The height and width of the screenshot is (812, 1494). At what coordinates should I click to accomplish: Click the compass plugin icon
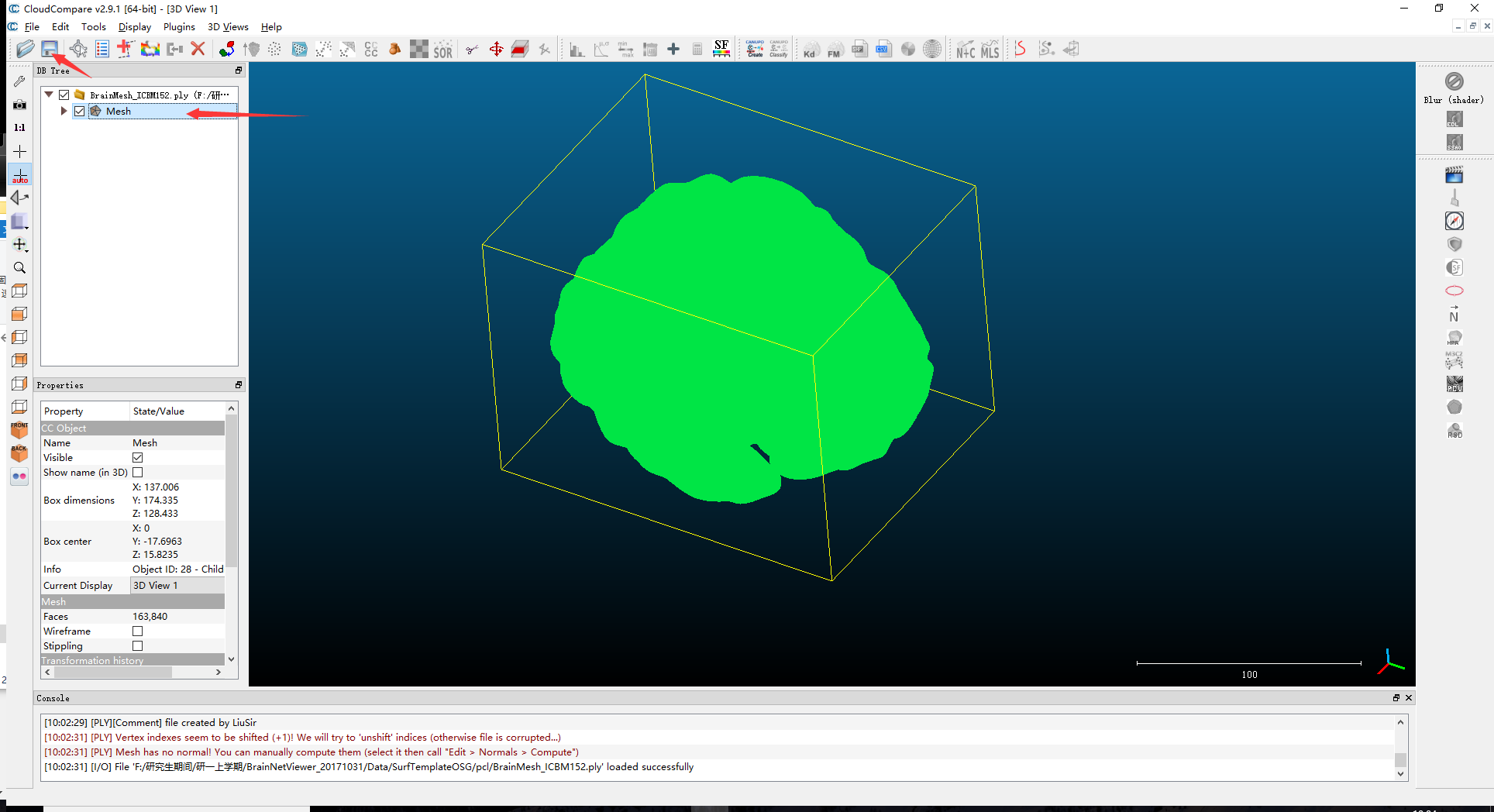pyautogui.click(x=1454, y=221)
